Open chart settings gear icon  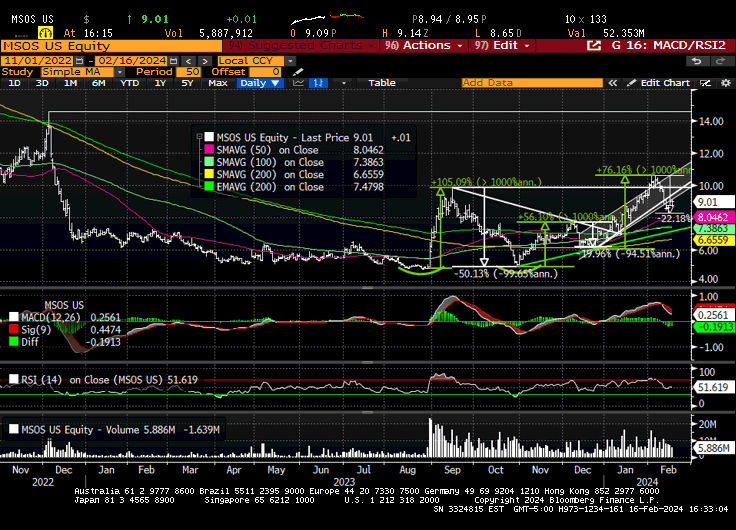(726, 83)
